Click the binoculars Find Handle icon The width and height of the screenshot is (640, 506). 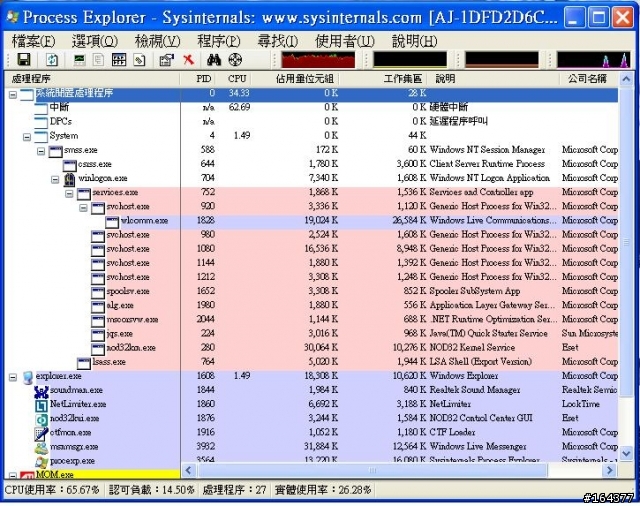point(214,60)
